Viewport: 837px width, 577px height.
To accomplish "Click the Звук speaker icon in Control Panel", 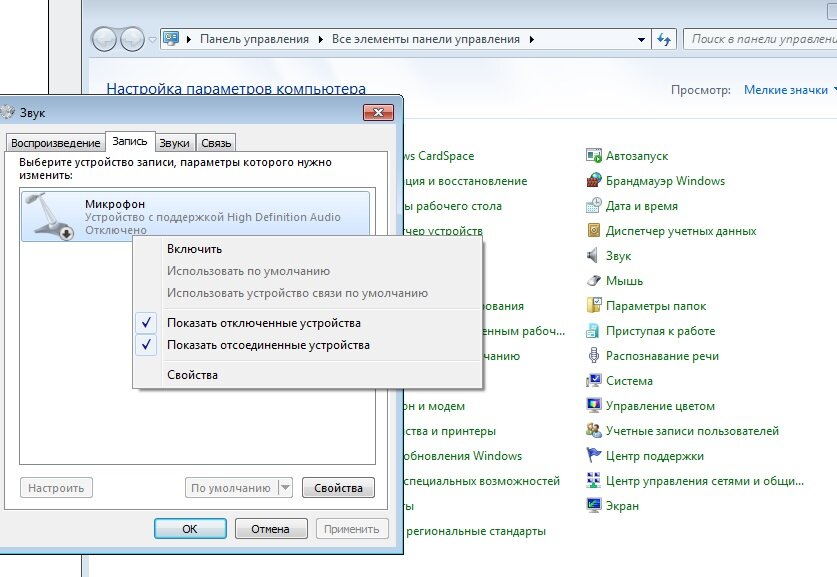I will coord(594,256).
